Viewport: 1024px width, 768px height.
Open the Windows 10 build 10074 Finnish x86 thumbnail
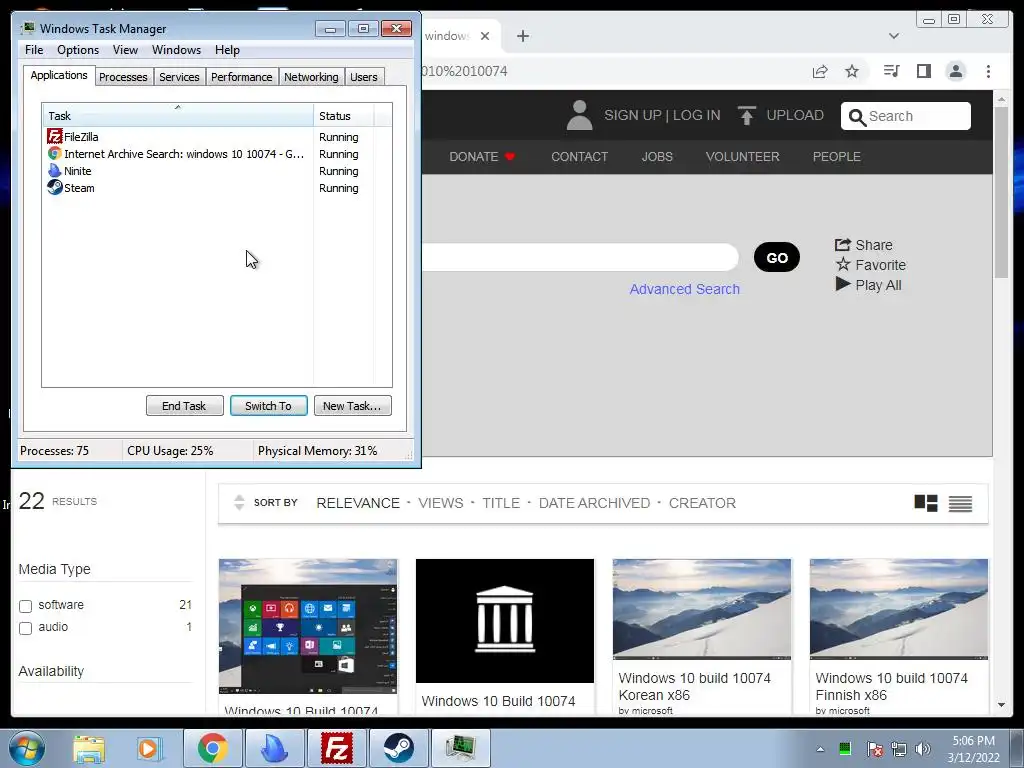click(x=899, y=609)
